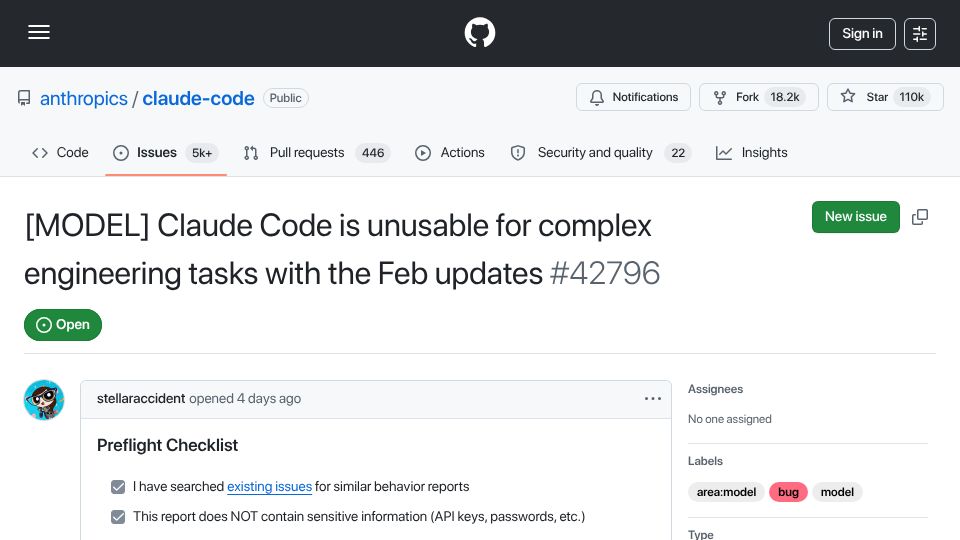Select the model label pill
960x540 pixels.
(837, 492)
